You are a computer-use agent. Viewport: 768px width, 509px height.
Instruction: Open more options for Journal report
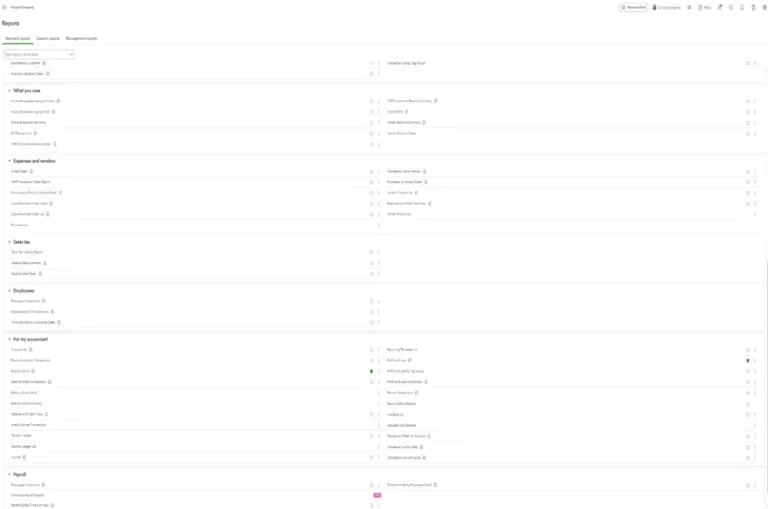tap(379, 458)
